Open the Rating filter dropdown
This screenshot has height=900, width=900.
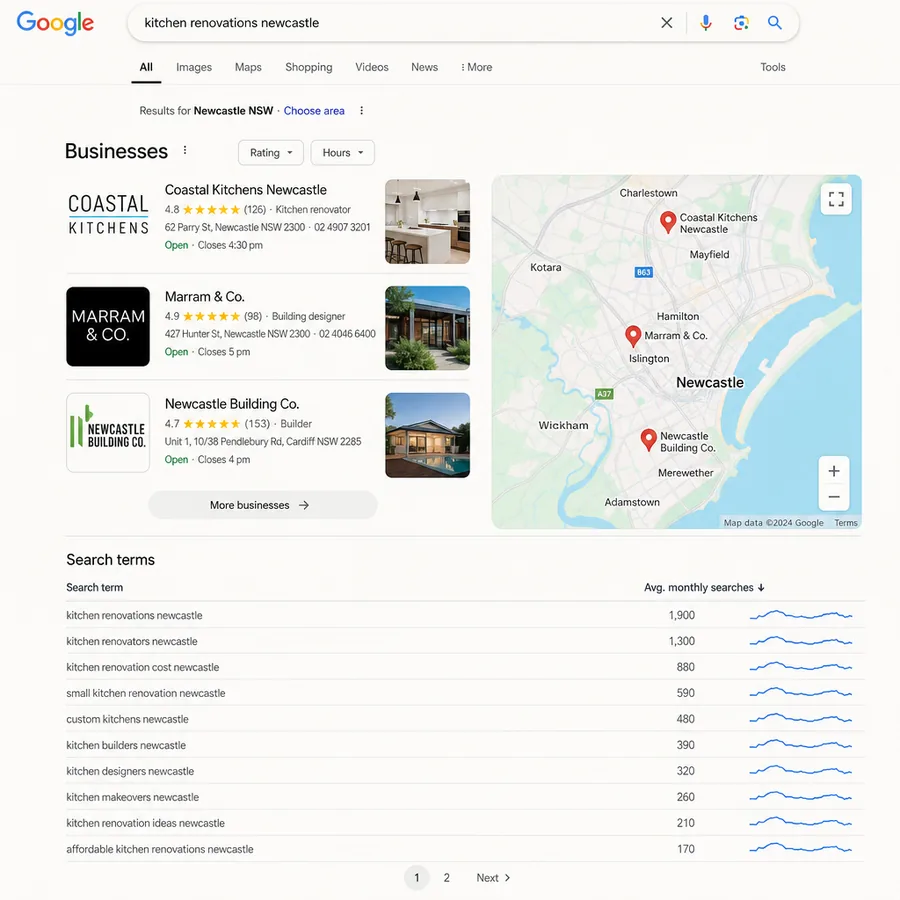click(x=271, y=153)
